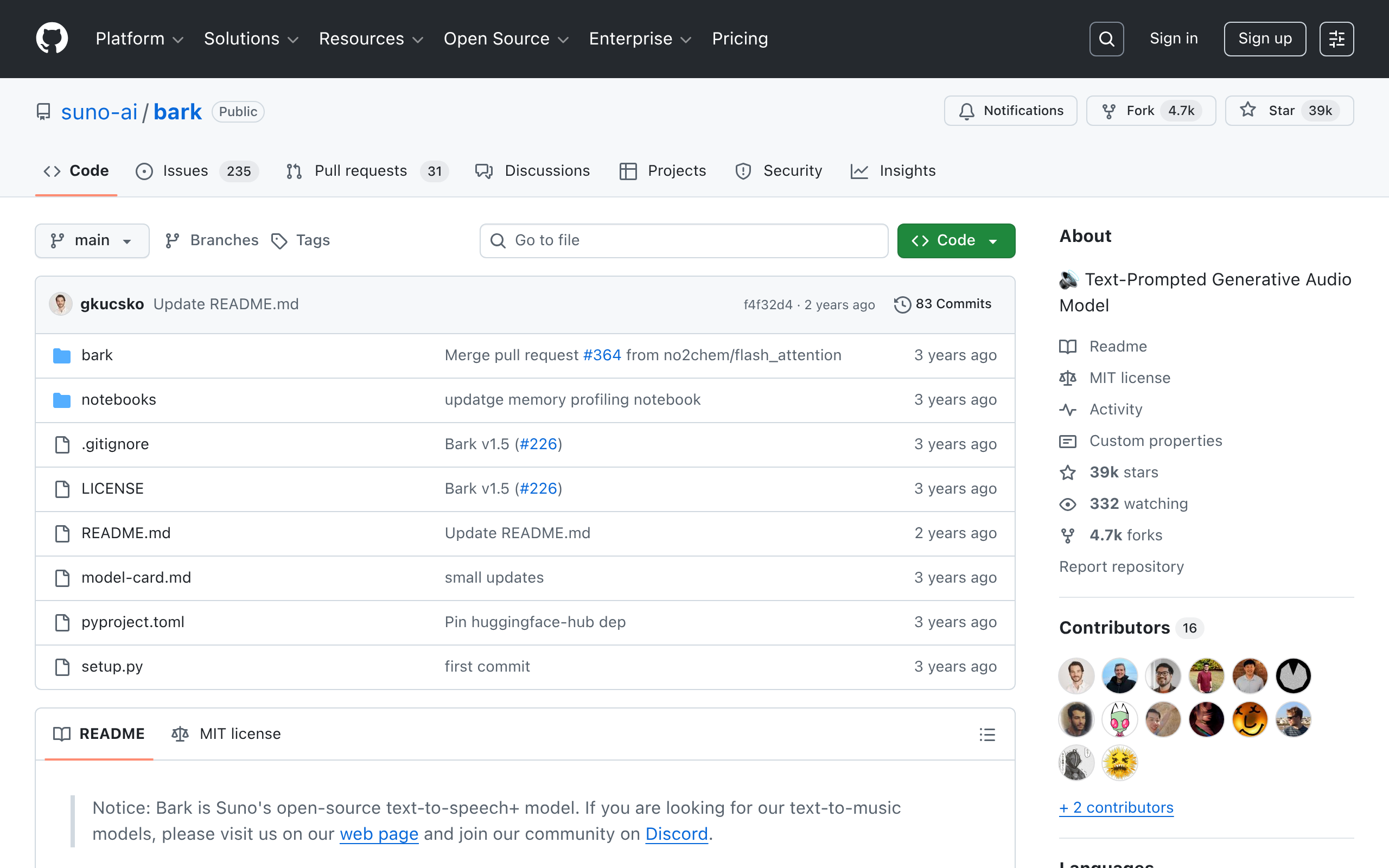This screenshot has width=1389, height=868.
Task: Expand the main branch selector
Action: [x=92, y=240]
